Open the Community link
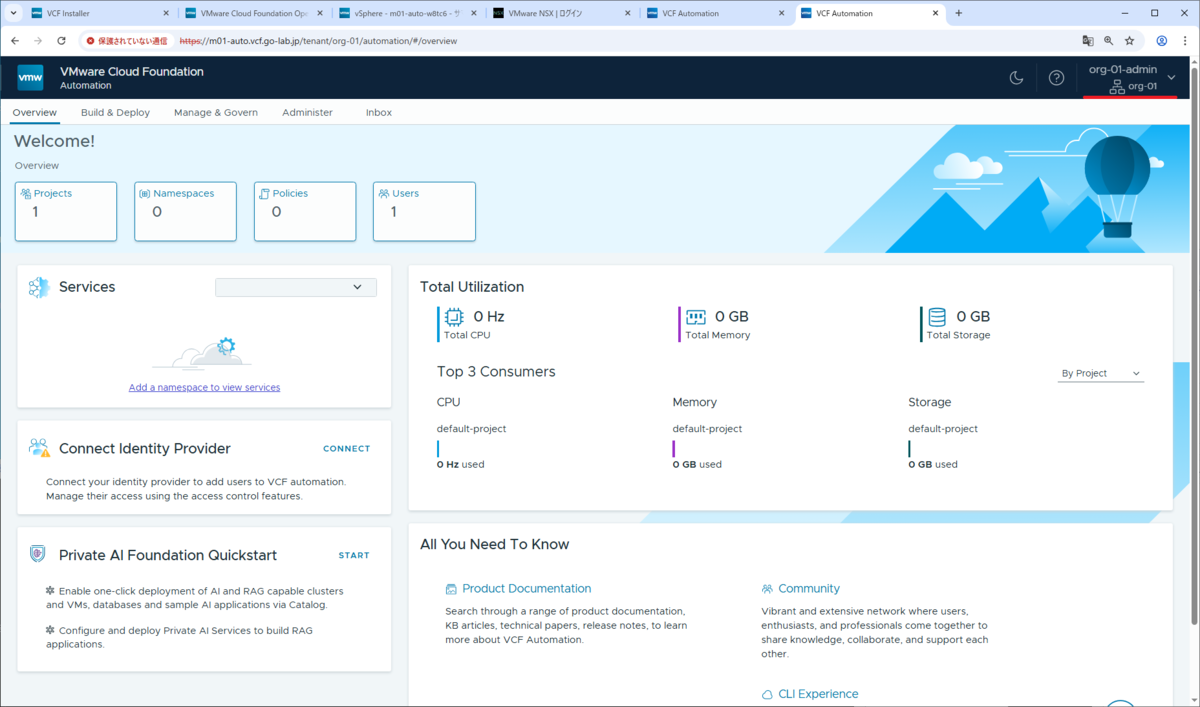Viewport: 1200px width, 707px height. point(809,589)
